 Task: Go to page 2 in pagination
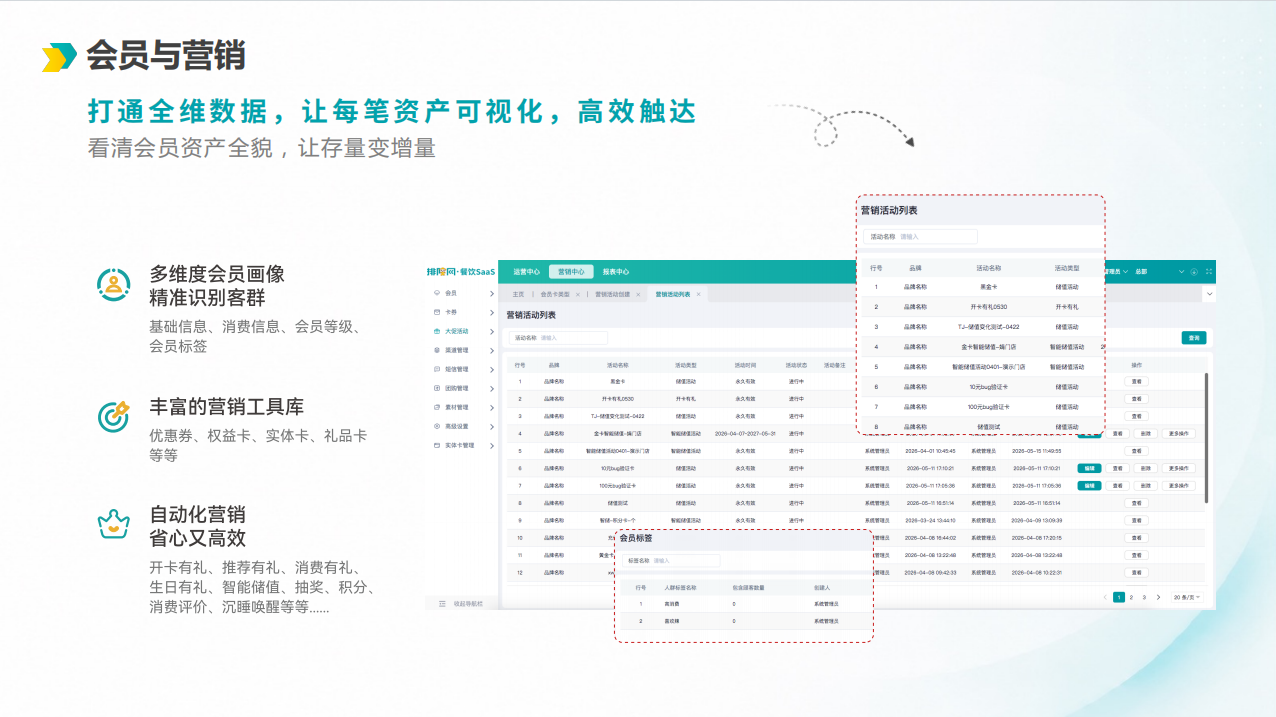point(1132,597)
